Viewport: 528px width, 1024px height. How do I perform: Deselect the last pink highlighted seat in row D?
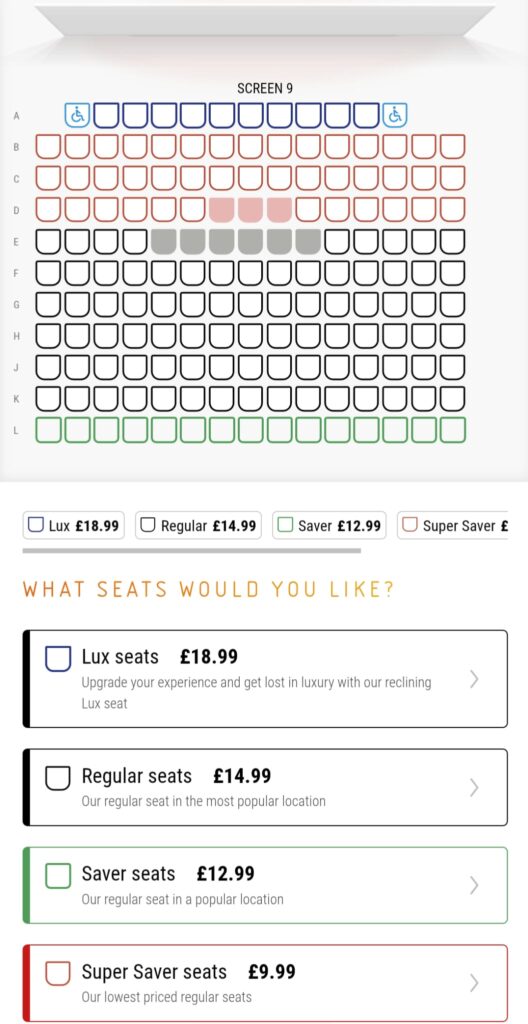point(279,210)
